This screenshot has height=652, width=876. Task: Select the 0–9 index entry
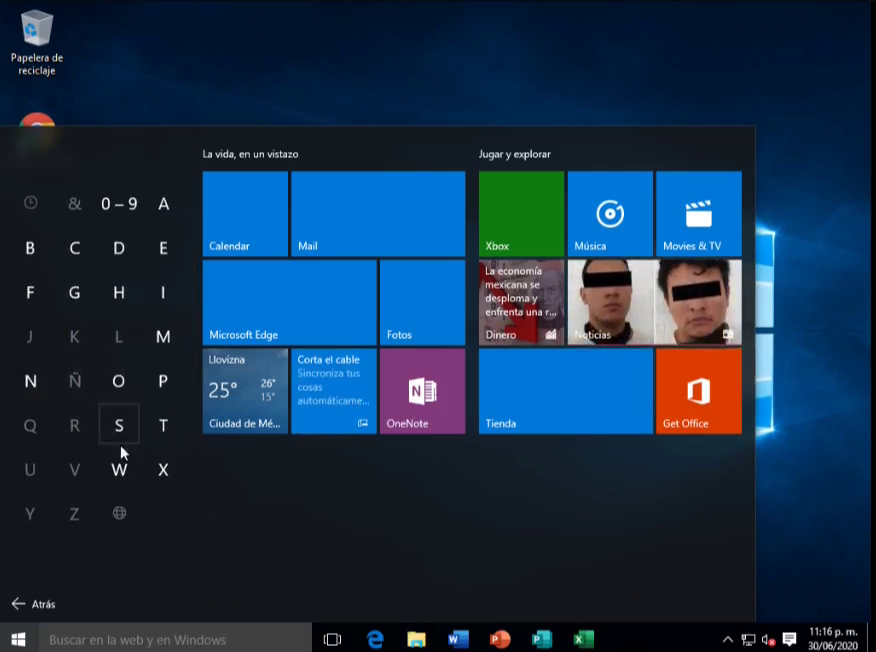tap(119, 204)
